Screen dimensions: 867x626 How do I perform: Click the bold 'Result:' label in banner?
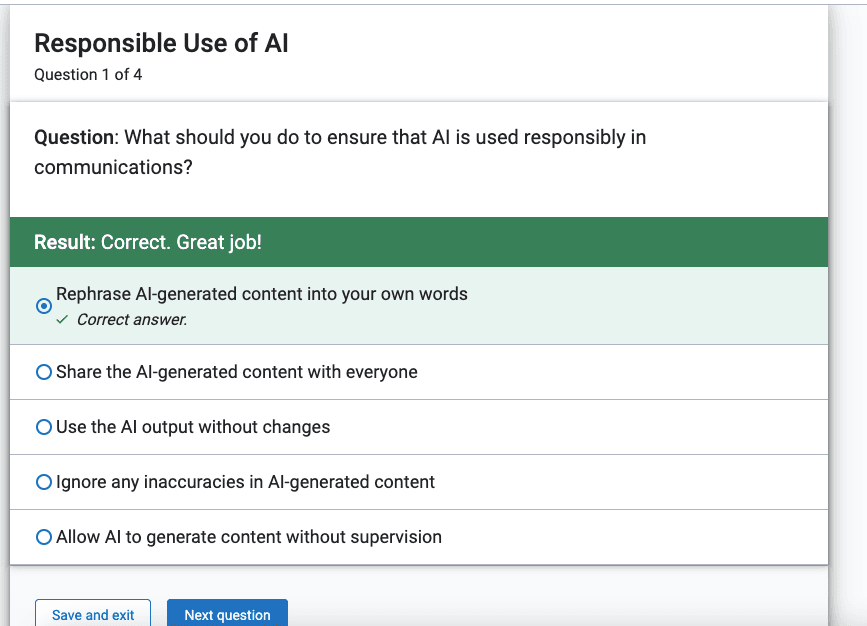[65, 242]
